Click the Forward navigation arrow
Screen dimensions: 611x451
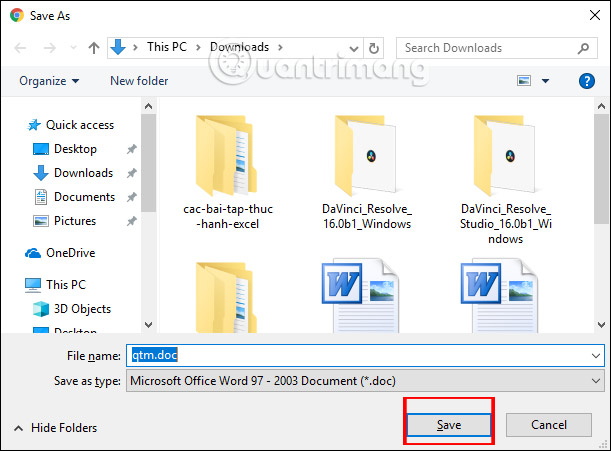point(49,48)
